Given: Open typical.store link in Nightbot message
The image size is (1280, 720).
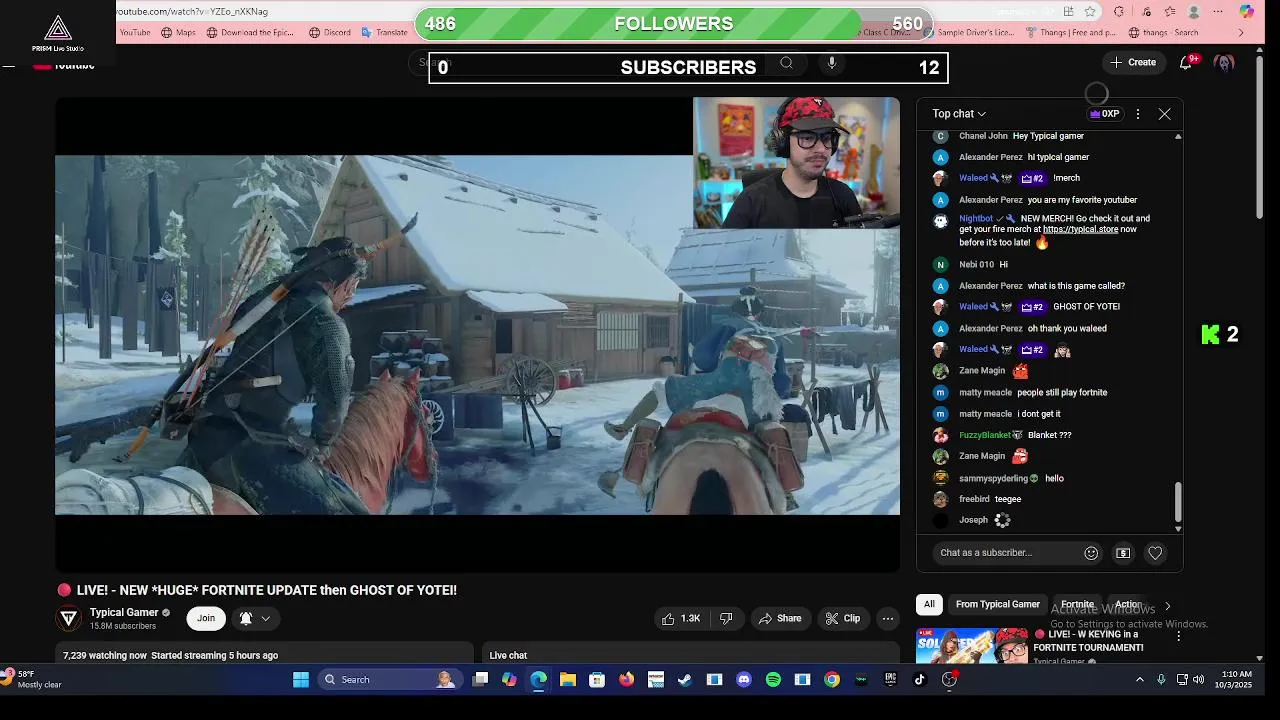Looking at the screenshot, I should 1081,230.
